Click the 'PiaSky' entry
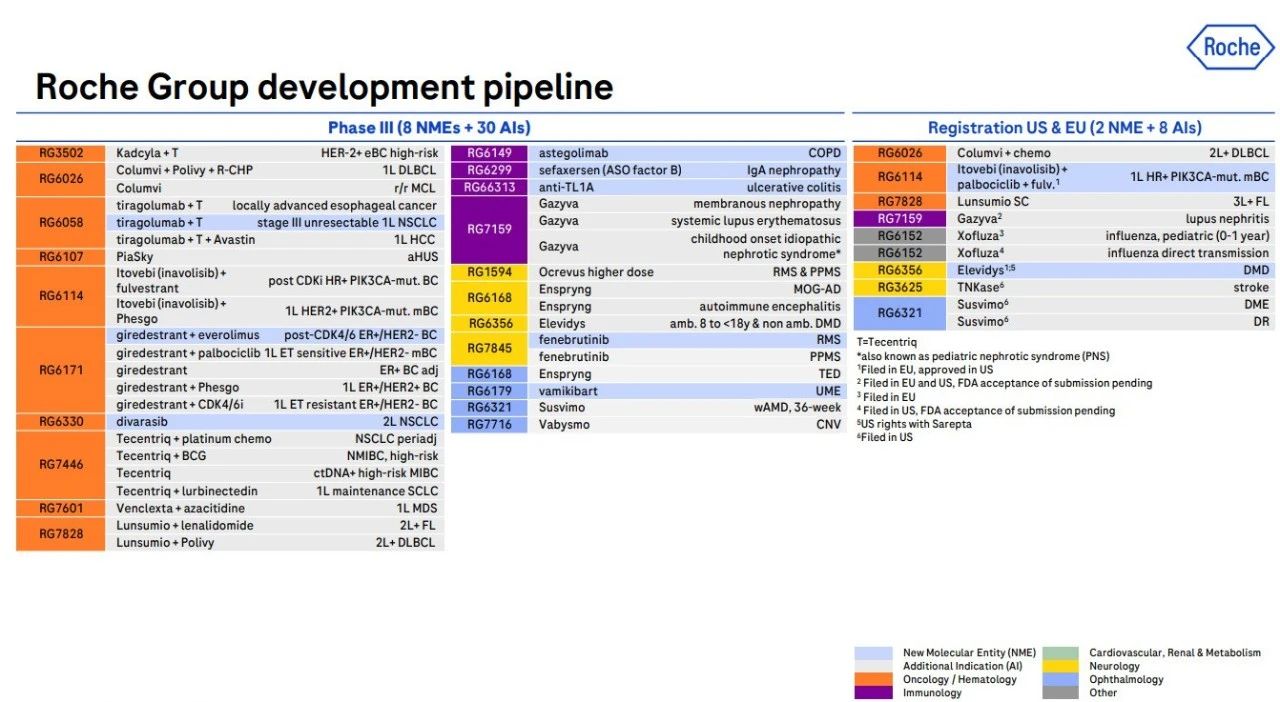 [135, 256]
